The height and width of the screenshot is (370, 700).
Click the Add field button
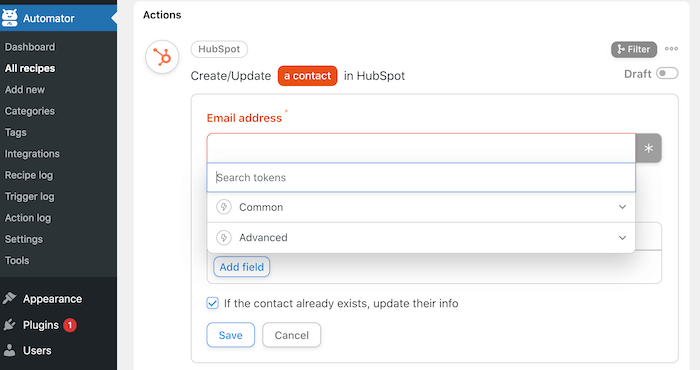click(242, 267)
